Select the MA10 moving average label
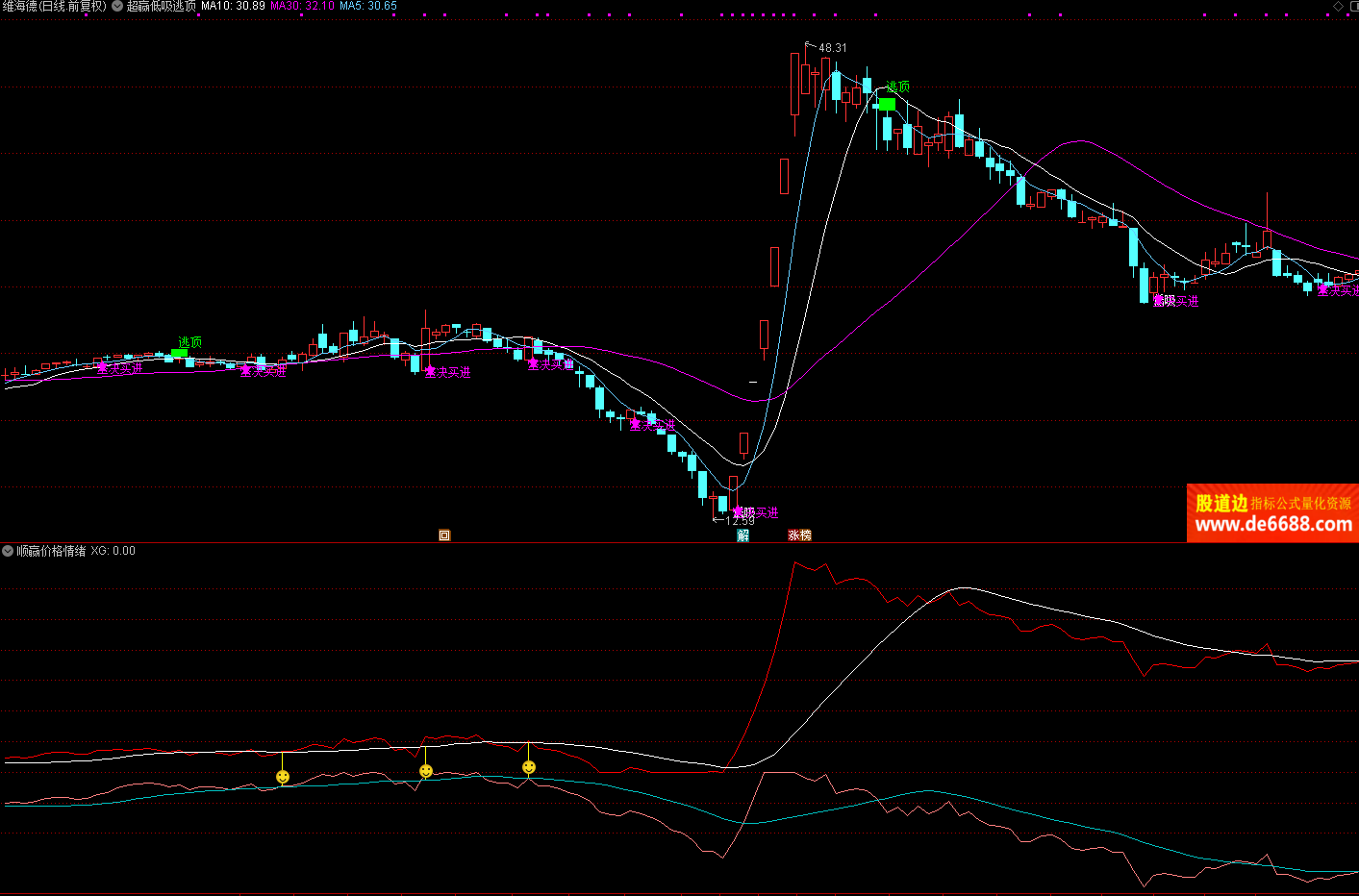Image resolution: width=1359 pixels, height=896 pixels. pyautogui.click(x=233, y=6)
